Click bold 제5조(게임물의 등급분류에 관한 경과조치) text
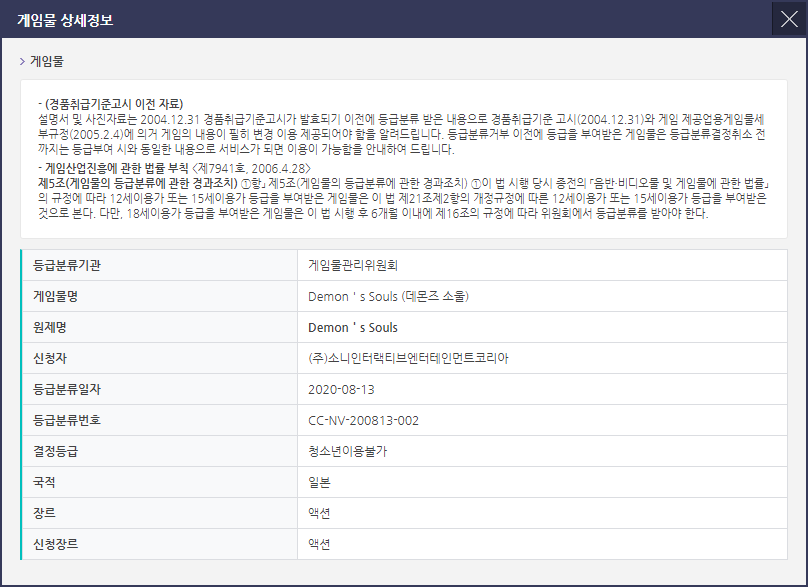The width and height of the screenshot is (808, 587). coord(138,183)
